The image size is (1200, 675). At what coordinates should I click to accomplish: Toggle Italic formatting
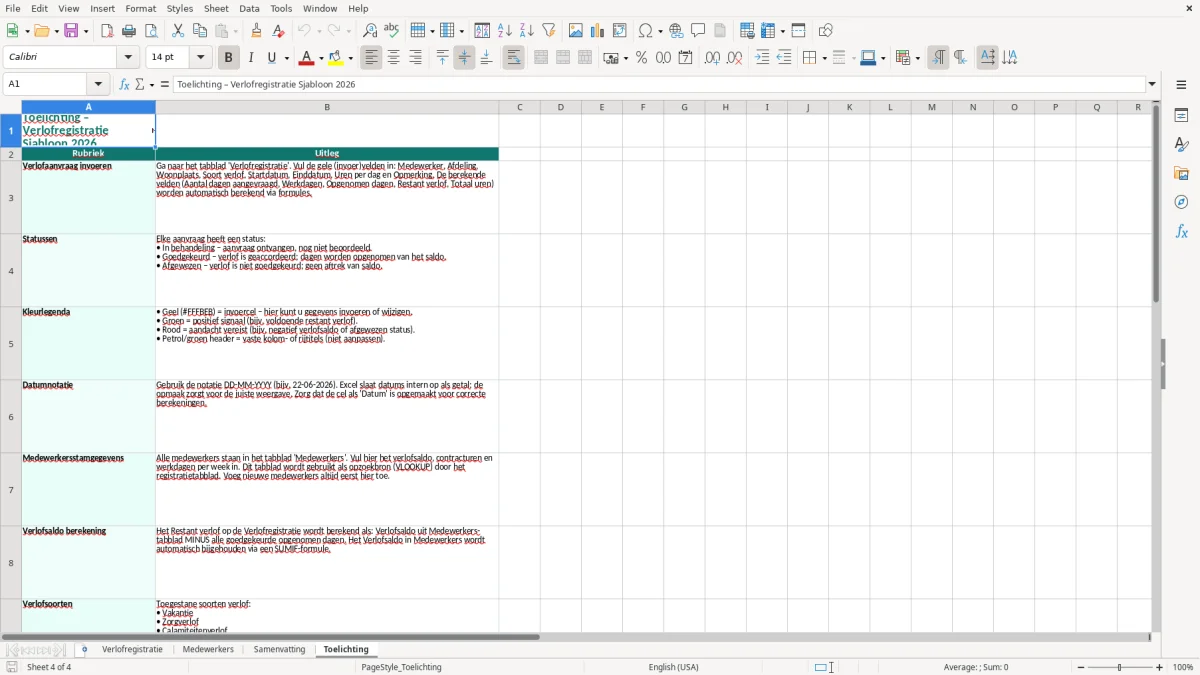251,58
